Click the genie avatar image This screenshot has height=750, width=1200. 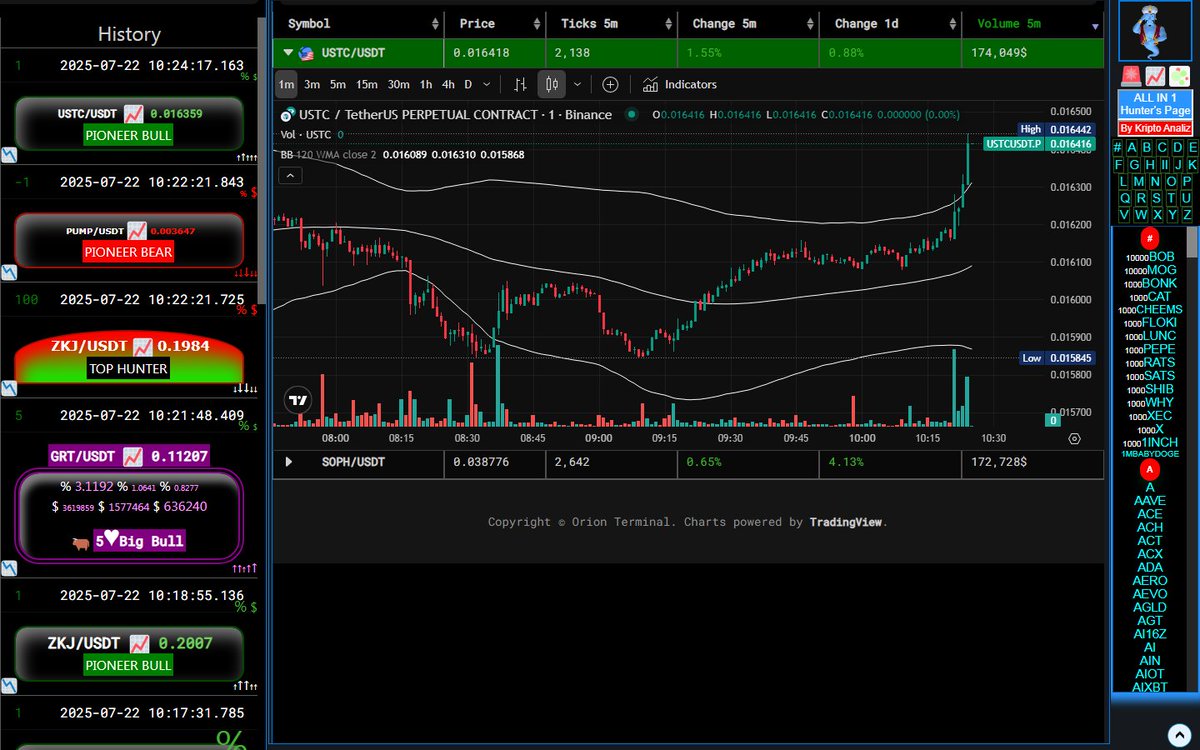pyautogui.click(x=1155, y=30)
